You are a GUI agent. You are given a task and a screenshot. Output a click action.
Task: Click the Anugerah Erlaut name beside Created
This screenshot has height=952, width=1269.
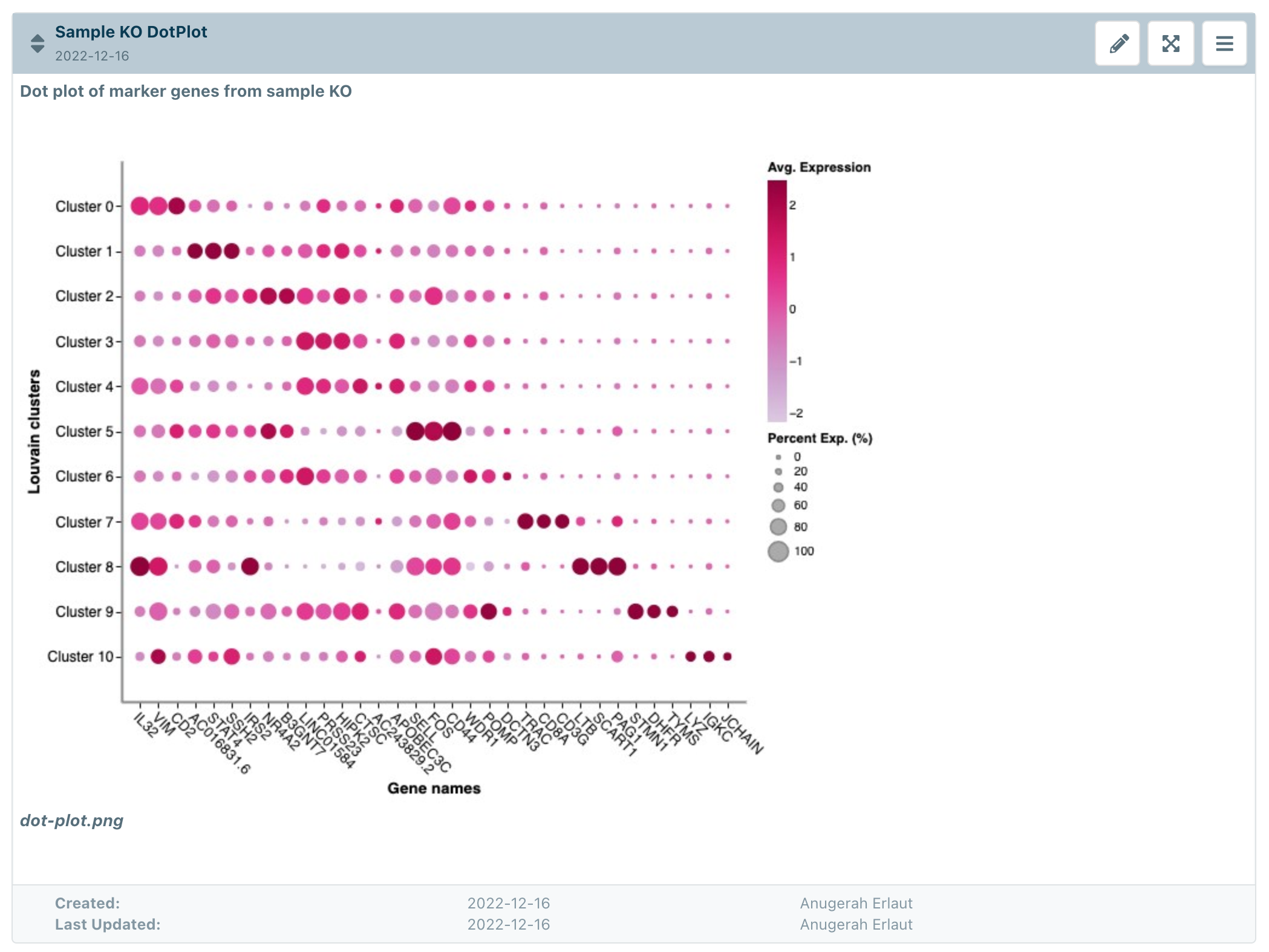855,903
